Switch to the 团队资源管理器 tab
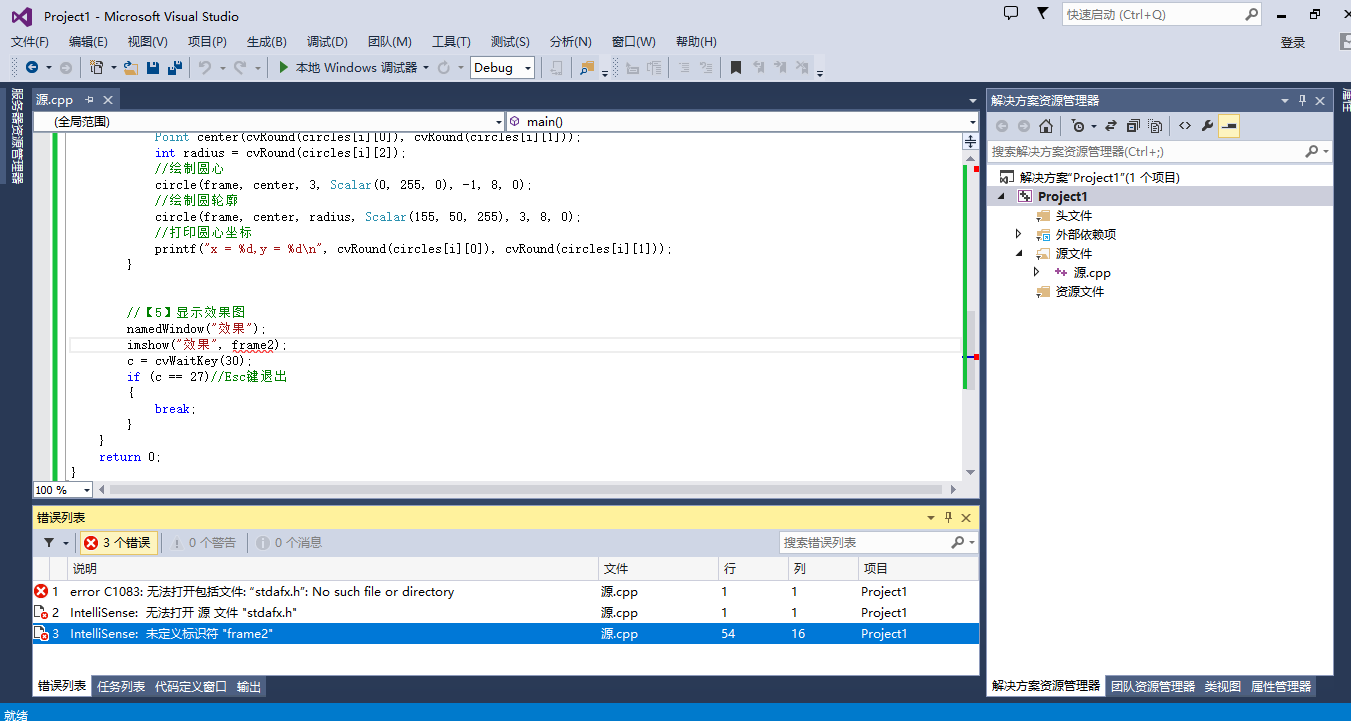Viewport: 1351px width, 721px height. [1153, 686]
